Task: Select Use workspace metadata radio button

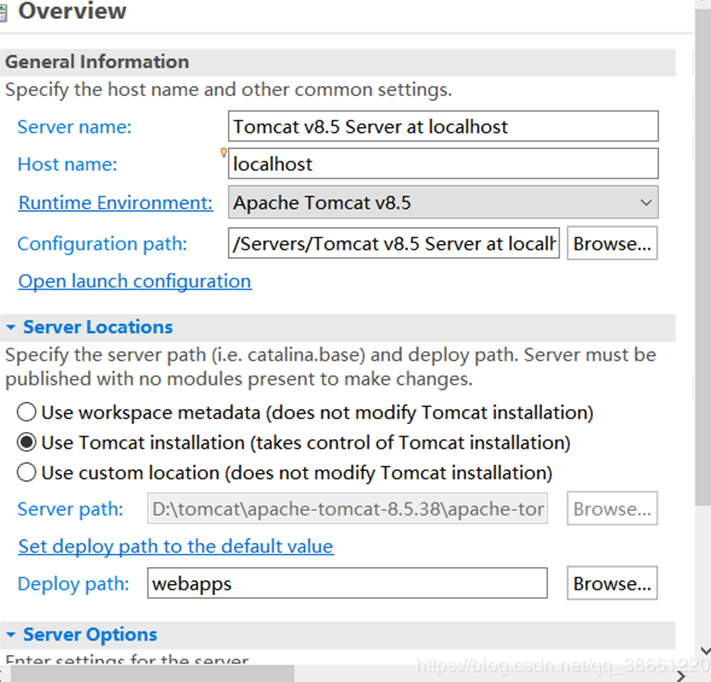Action: coord(26,413)
